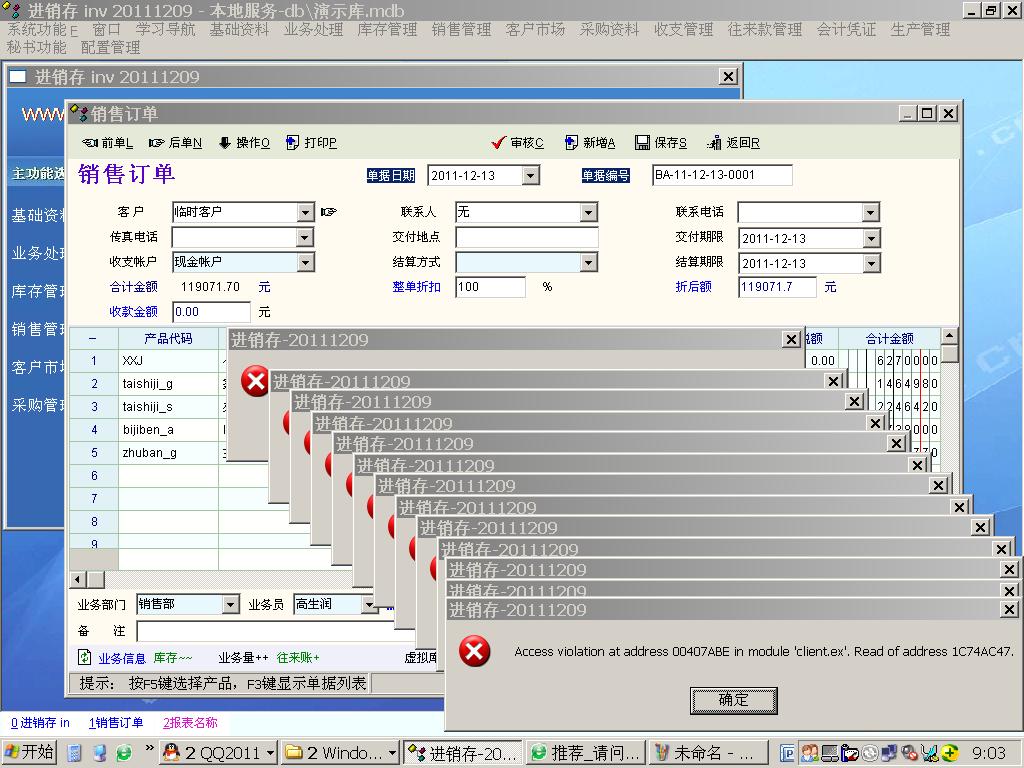Open the 客户 customer dropdown list
Screen dimensions: 1024x768
click(x=305, y=212)
